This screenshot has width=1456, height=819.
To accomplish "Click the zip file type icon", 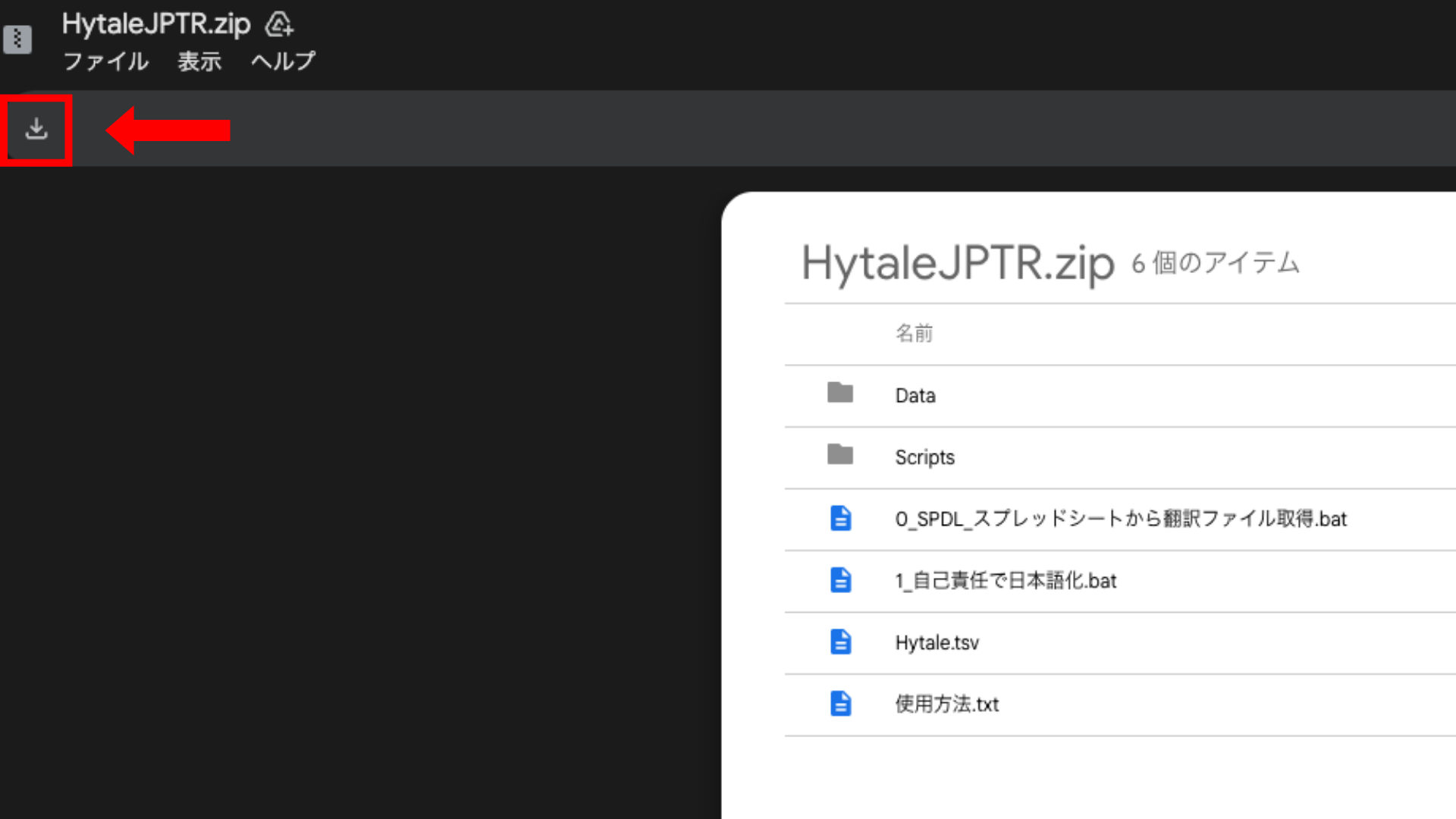I will pyautogui.click(x=17, y=39).
